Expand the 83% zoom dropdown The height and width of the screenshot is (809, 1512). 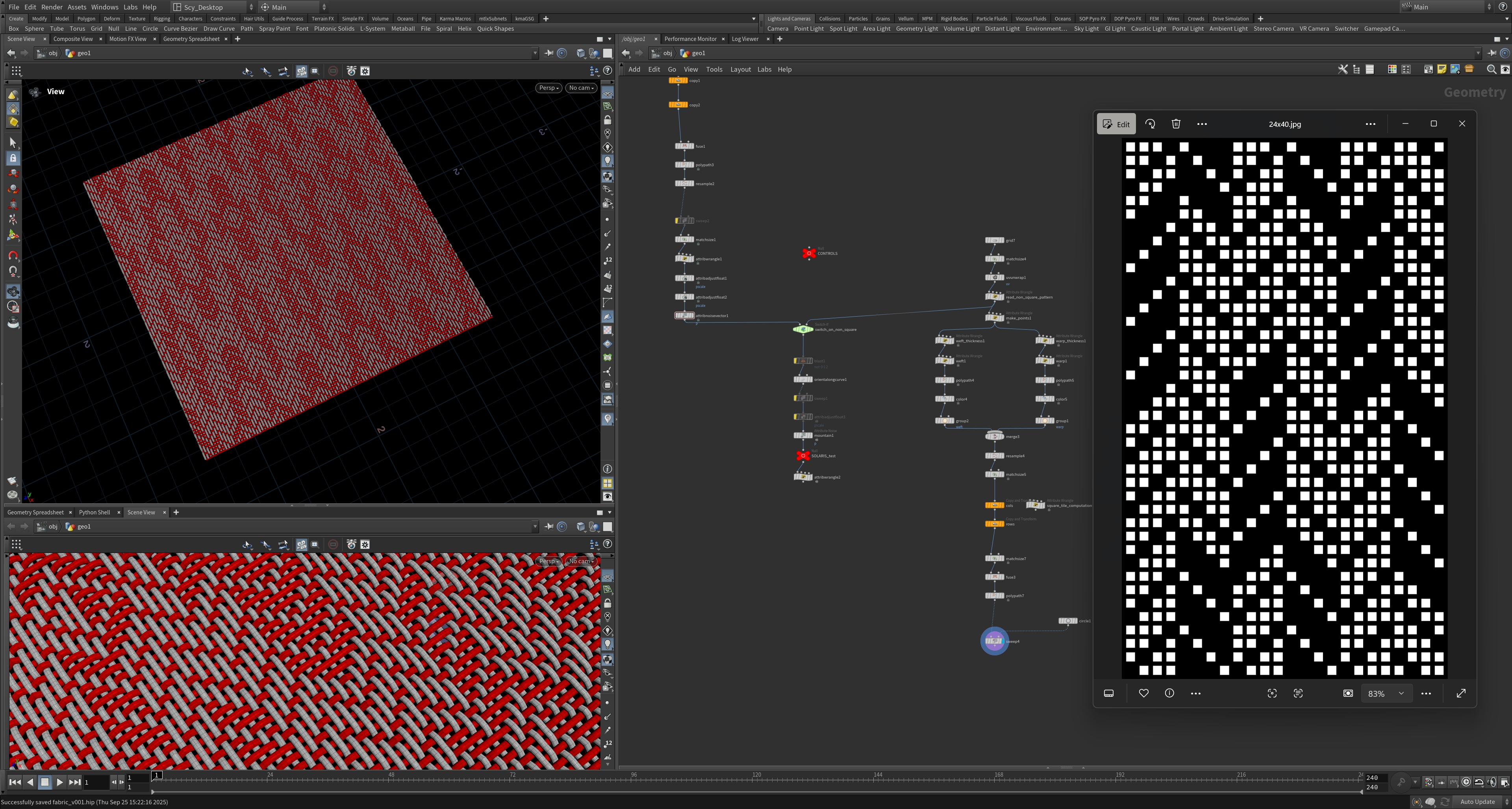tap(1401, 693)
